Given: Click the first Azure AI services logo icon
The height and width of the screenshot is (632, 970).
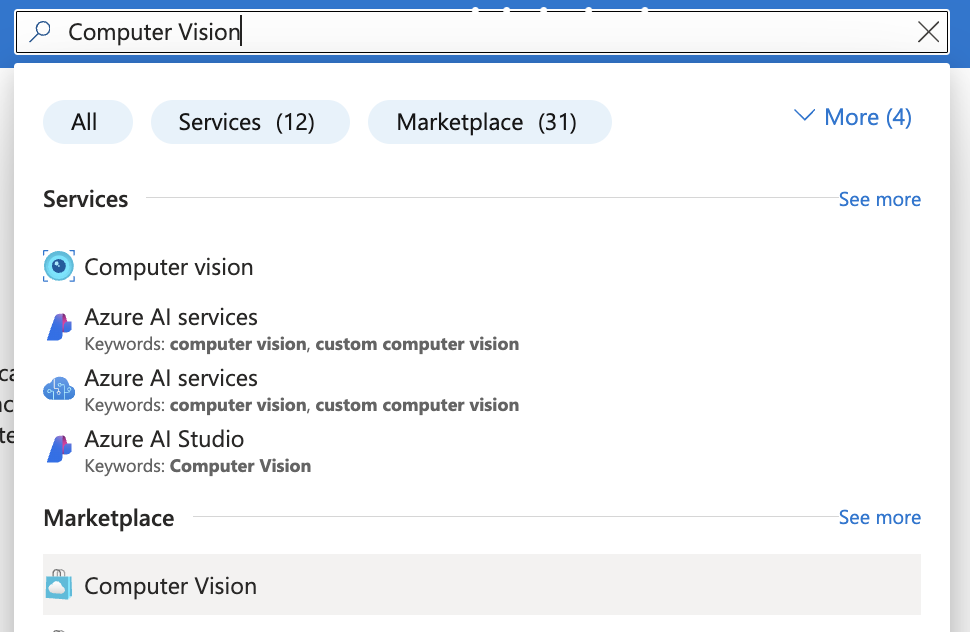Looking at the screenshot, I should tap(59, 327).
